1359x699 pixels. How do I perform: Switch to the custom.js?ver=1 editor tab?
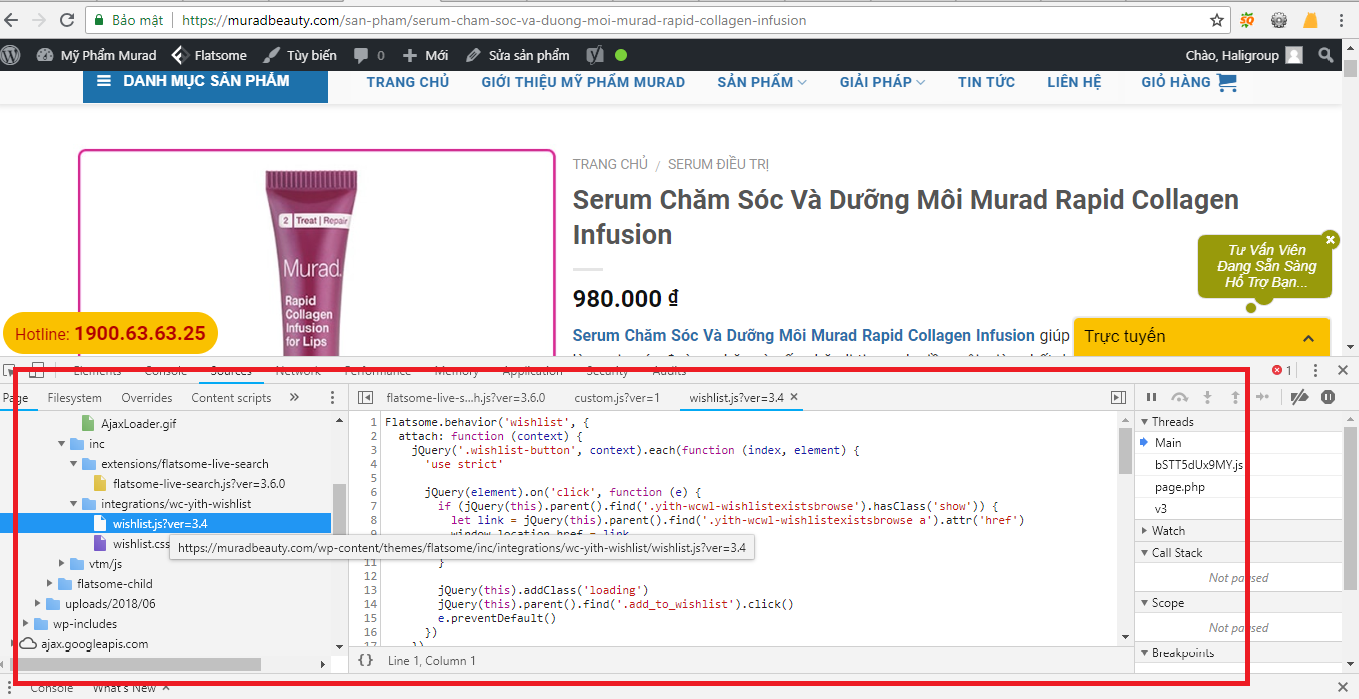[x=617, y=397]
